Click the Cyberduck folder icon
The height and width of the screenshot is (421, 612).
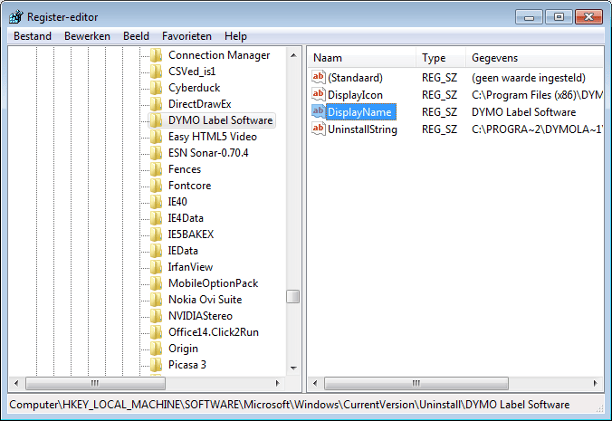point(156,88)
